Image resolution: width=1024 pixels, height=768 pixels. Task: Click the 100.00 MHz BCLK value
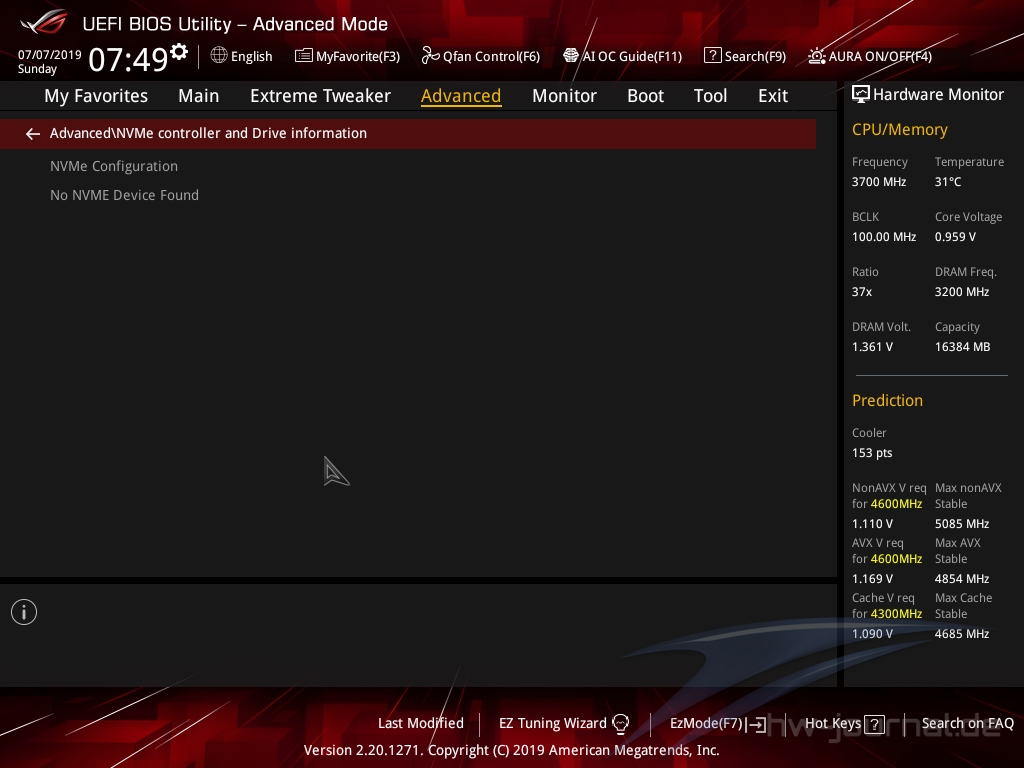coord(884,237)
